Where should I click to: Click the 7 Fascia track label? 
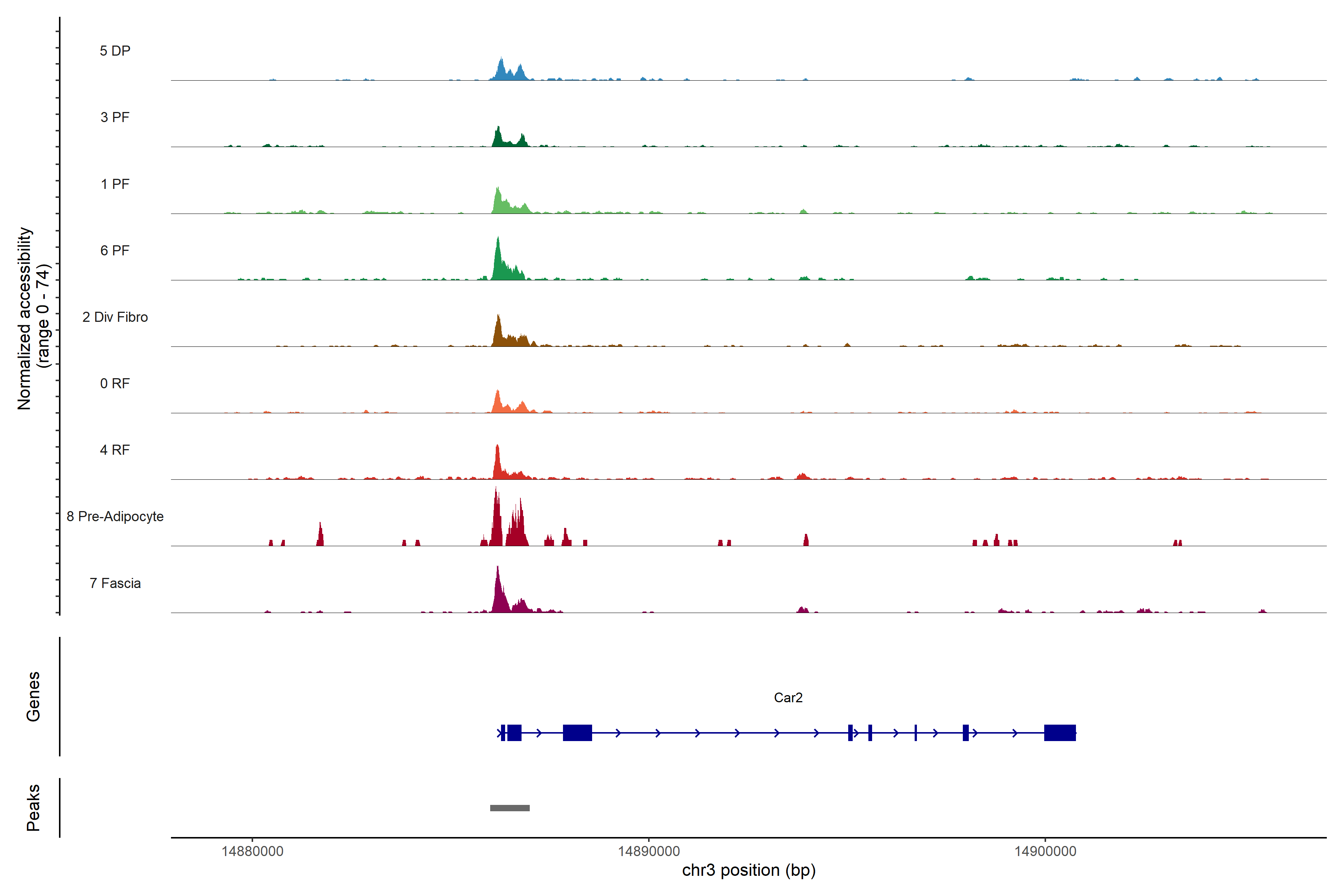(x=115, y=583)
